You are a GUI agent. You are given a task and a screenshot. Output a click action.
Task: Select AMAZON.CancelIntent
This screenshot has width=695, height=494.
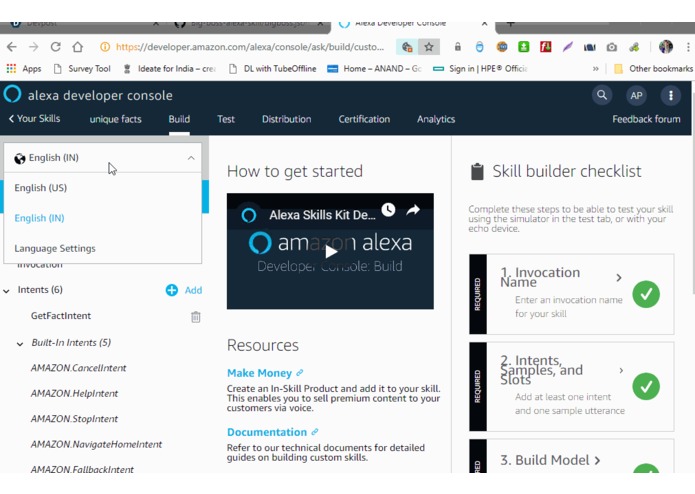(78, 368)
